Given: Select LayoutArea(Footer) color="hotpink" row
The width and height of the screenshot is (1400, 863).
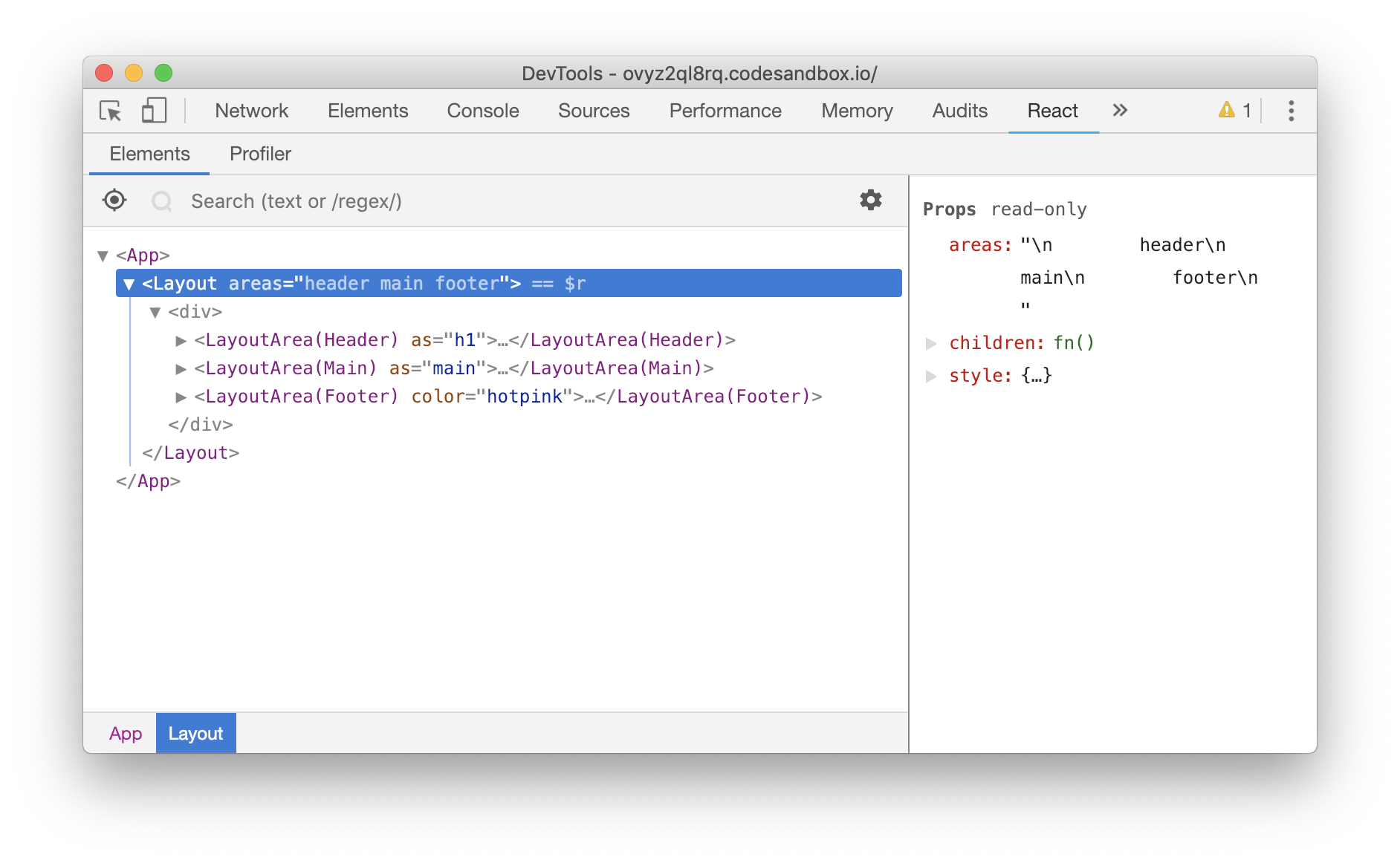Looking at the screenshot, I should pos(508,397).
